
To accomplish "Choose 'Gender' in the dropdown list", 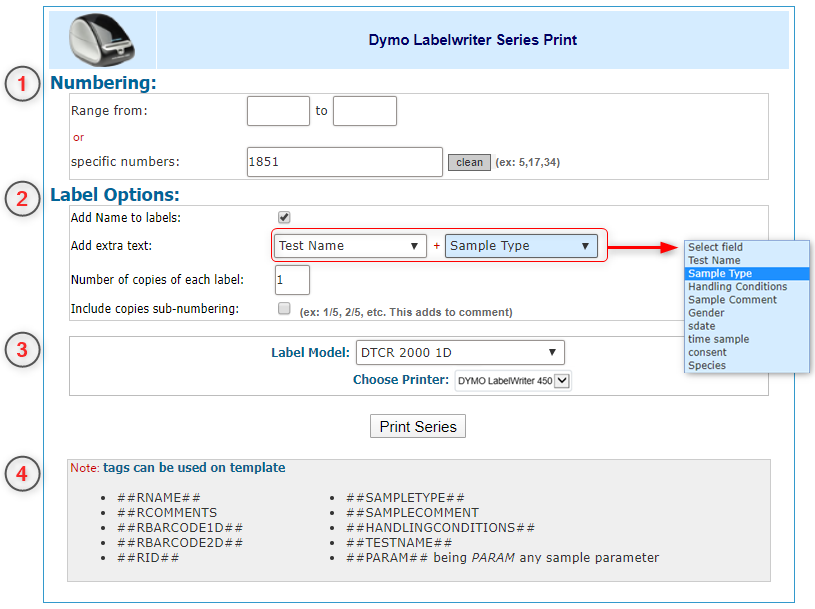I will coord(747,313).
